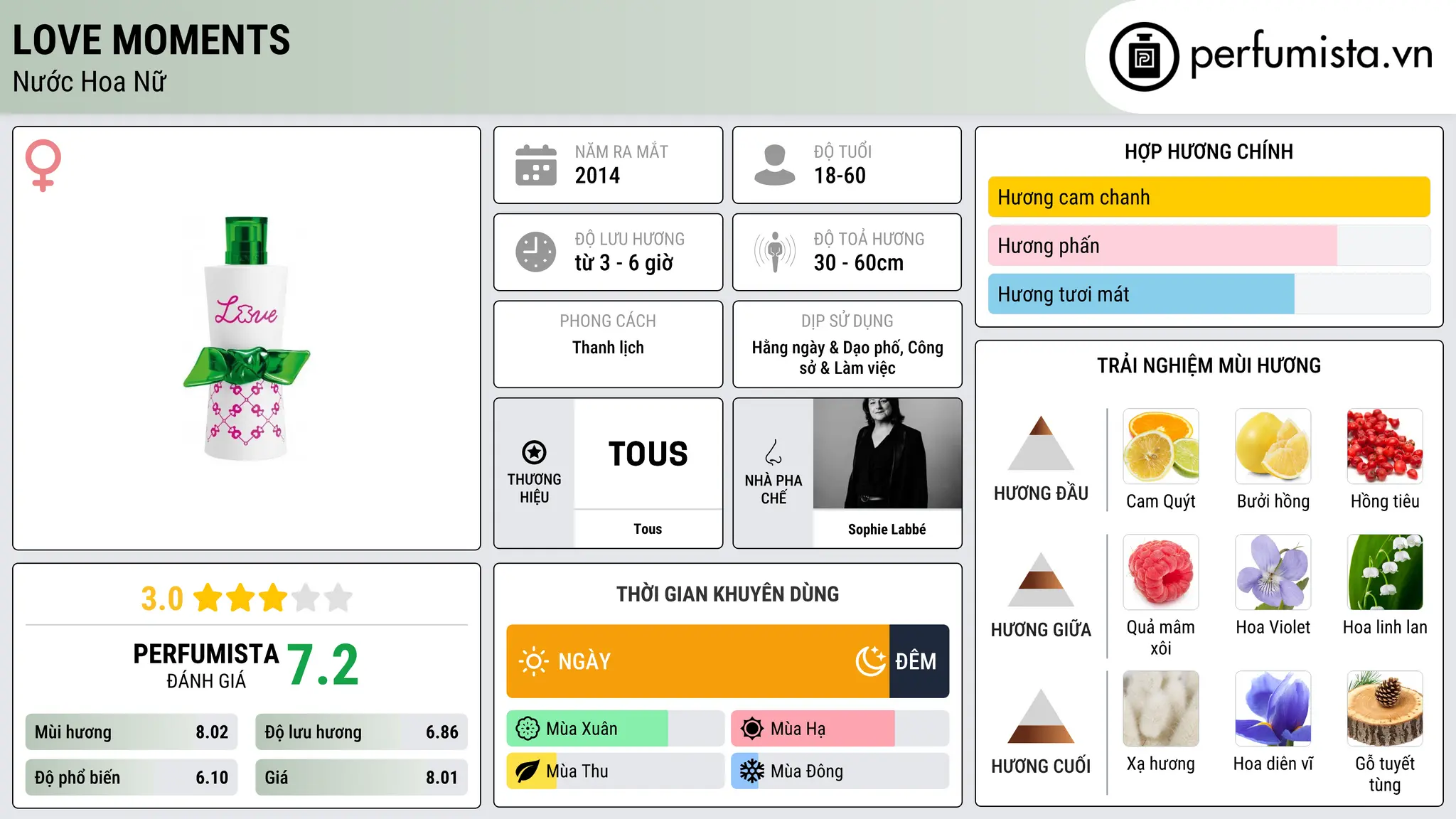Image resolution: width=1456 pixels, height=819 pixels.
Task: Click the TOUS brand logo
Action: (x=648, y=454)
